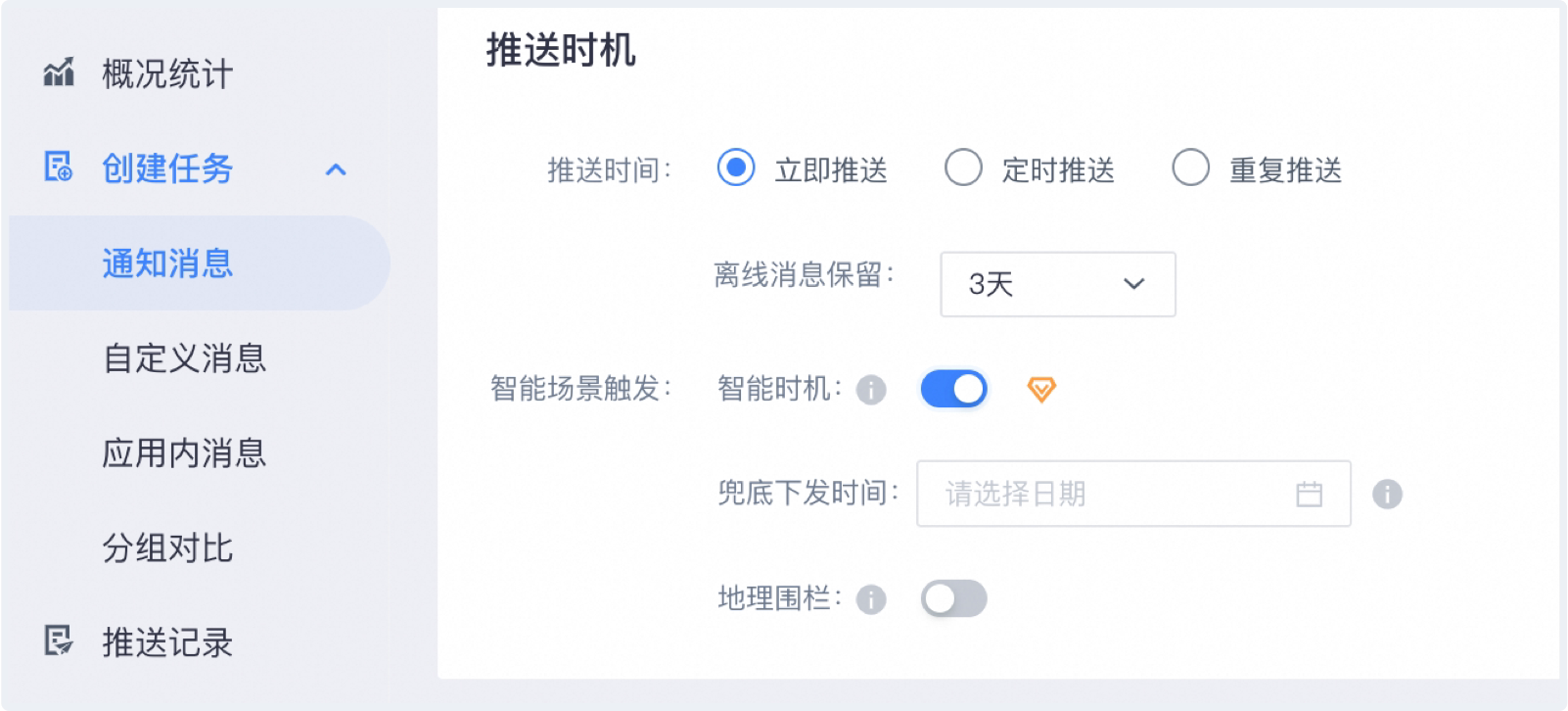Select the 立即推送 radio button
1568x711 pixels.
[736, 168]
